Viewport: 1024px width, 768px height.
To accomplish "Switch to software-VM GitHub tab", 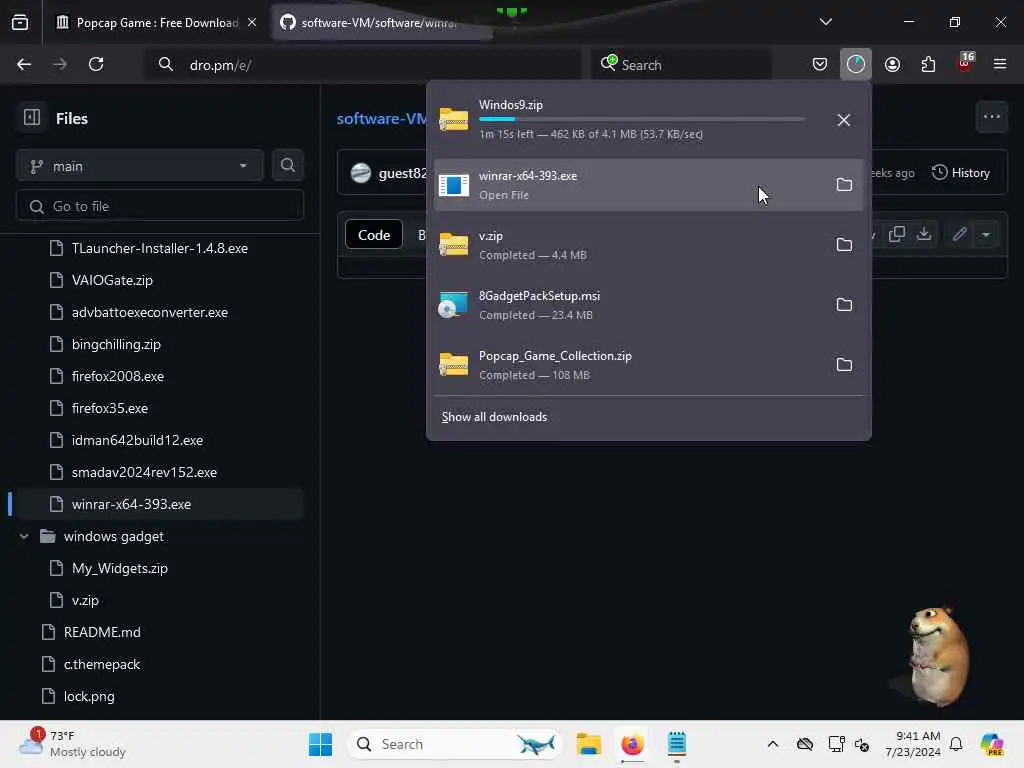I will 380,23.
